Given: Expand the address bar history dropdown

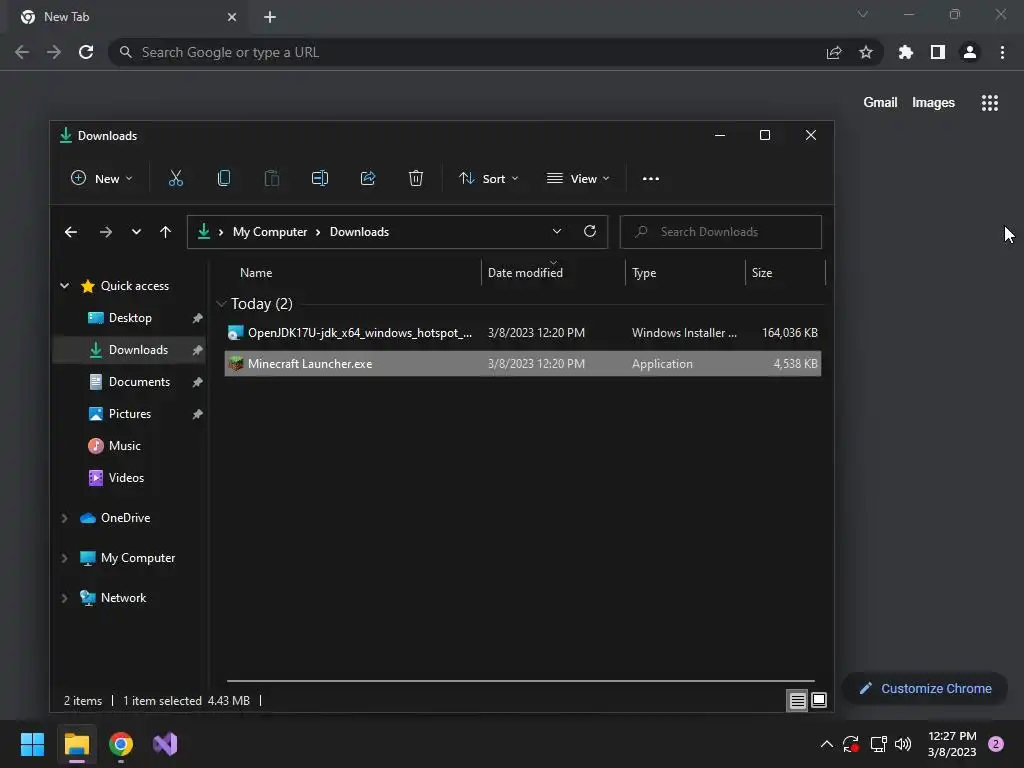Looking at the screenshot, I should pyautogui.click(x=556, y=231).
